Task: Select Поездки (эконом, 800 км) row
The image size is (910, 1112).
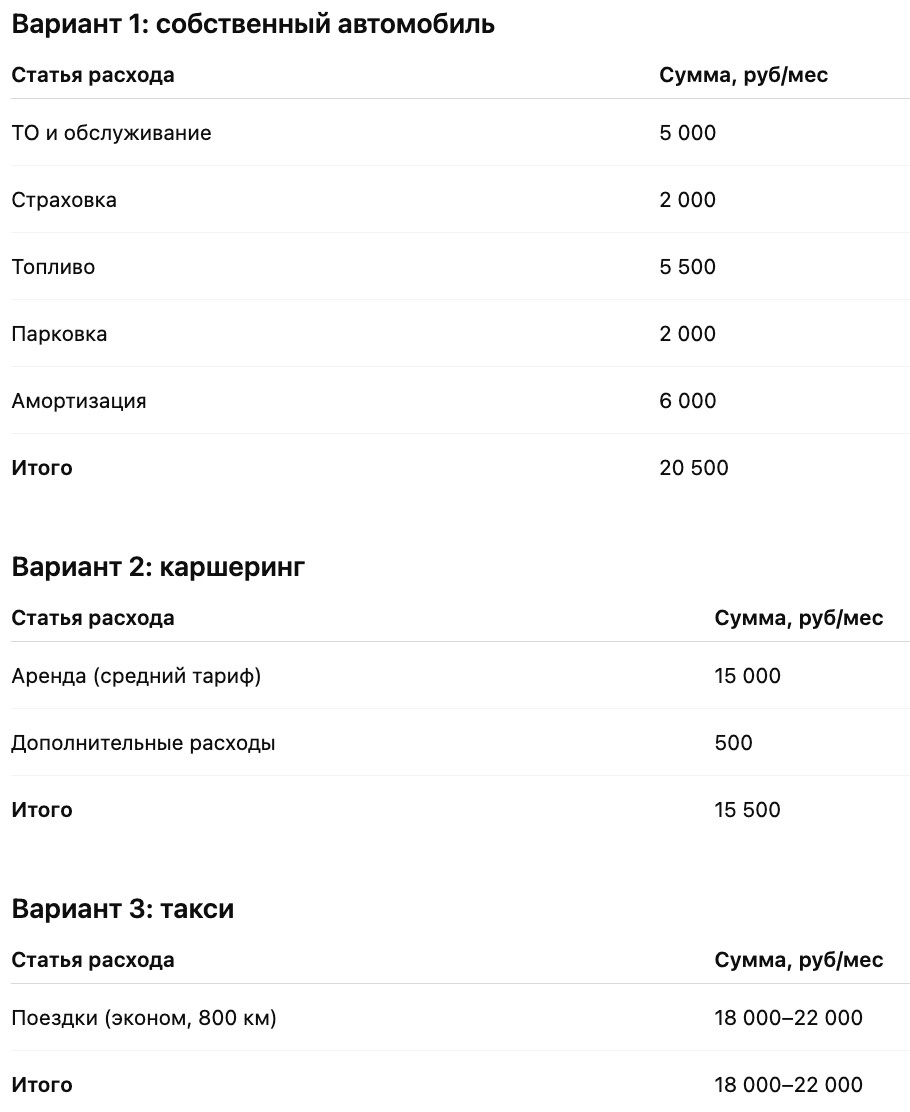Action: (x=460, y=1018)
